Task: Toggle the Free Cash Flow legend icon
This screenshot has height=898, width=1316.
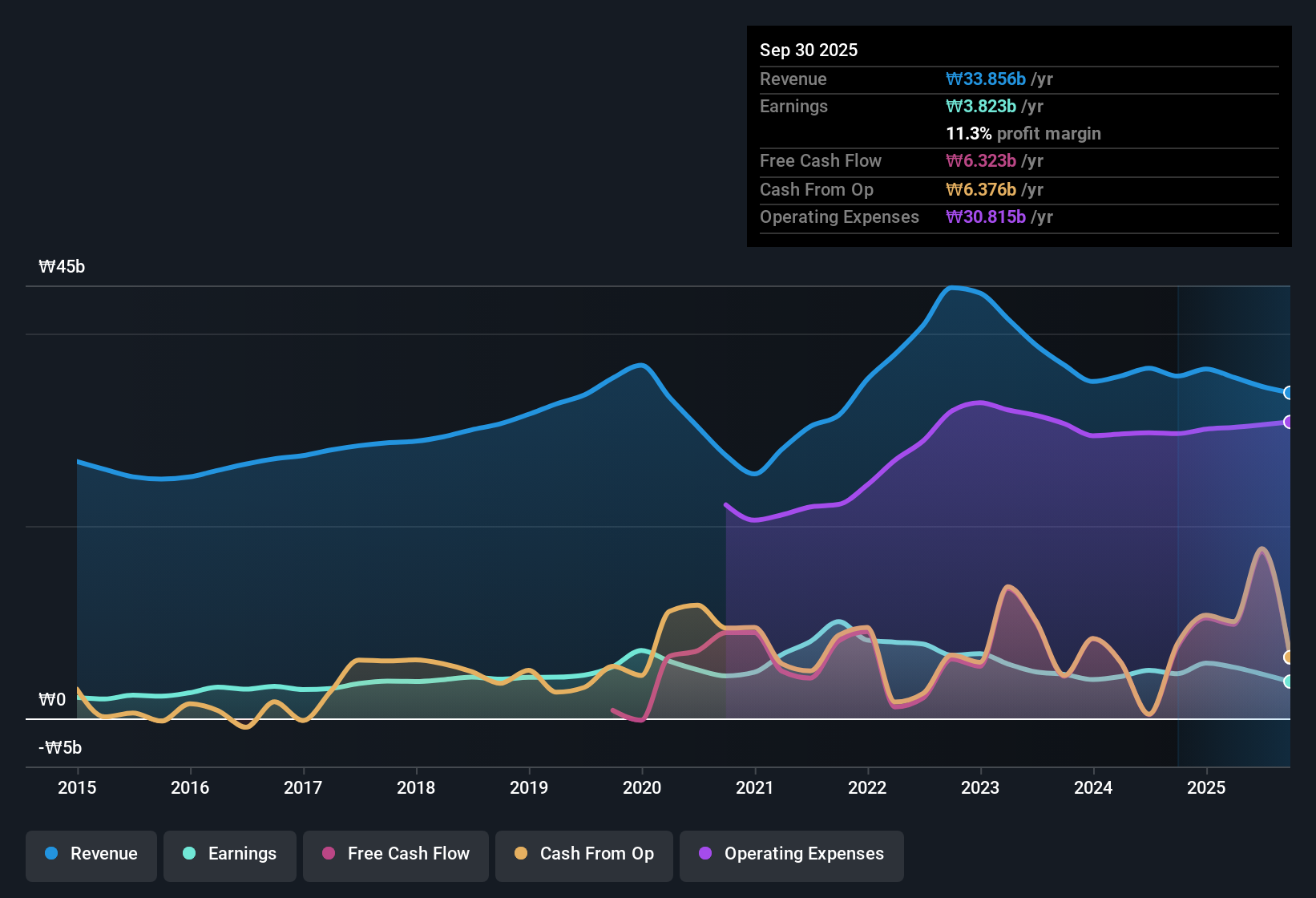Action: [327, 854]
